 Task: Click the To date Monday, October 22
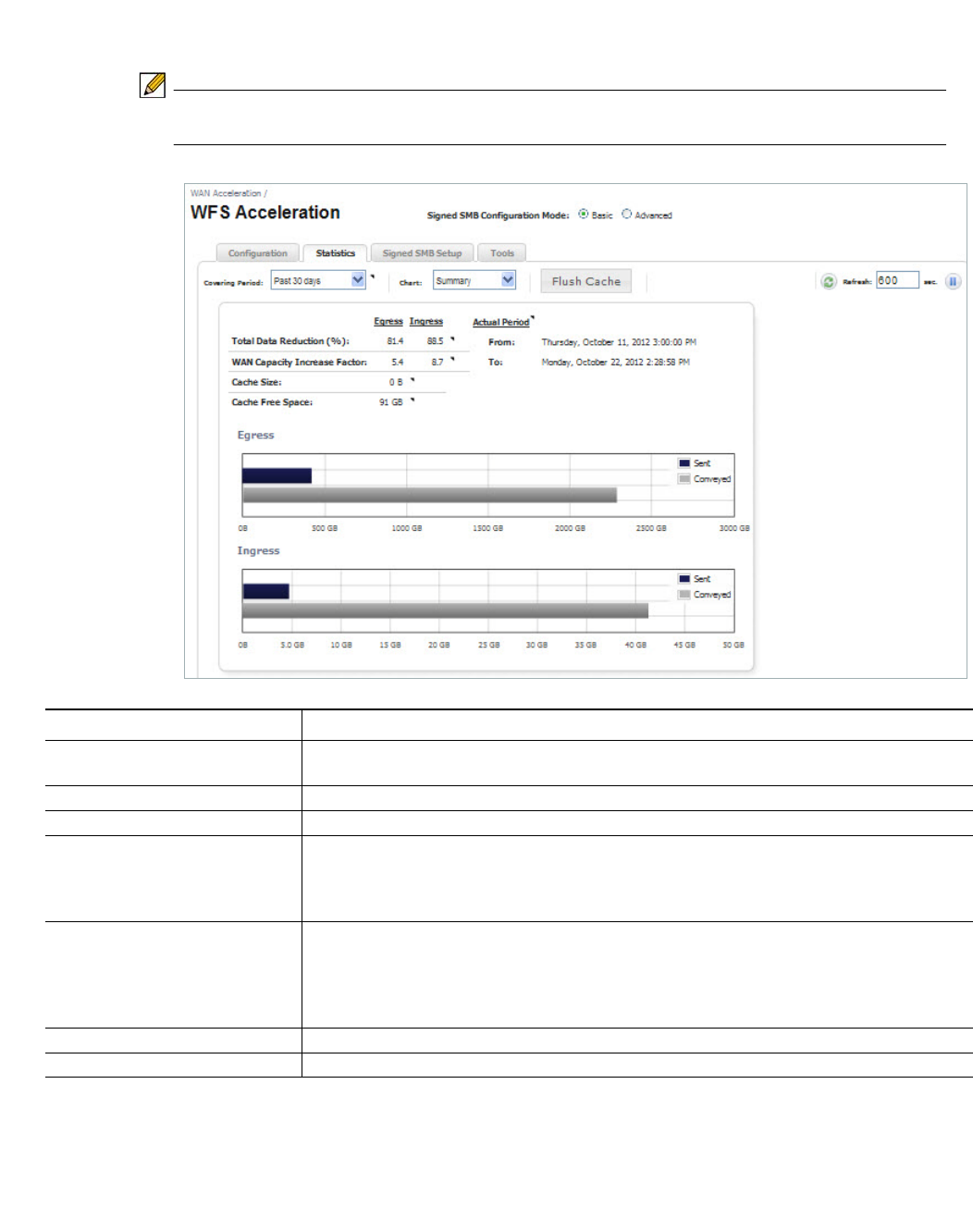[615, 363]
